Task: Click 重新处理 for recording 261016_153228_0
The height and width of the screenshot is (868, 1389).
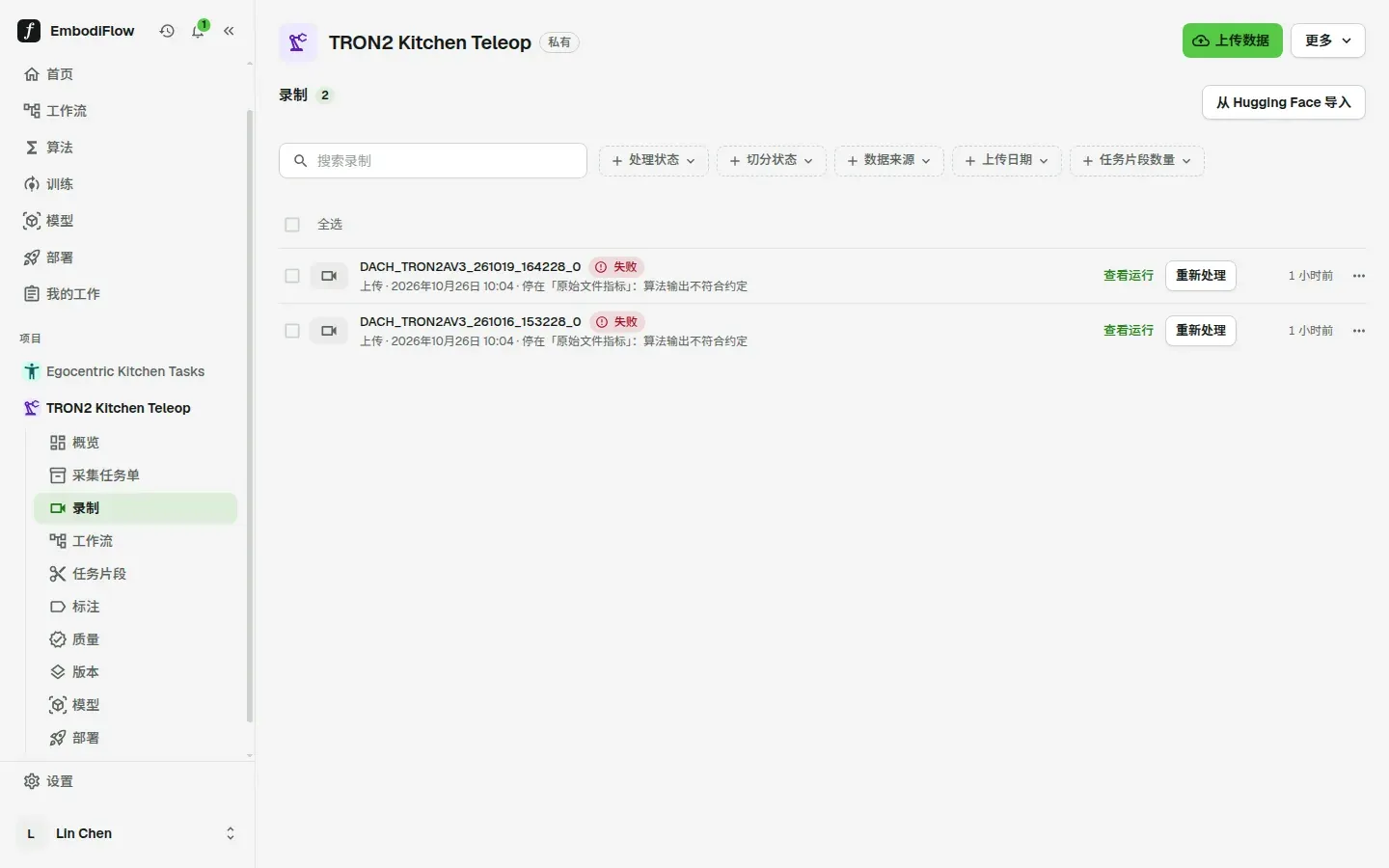Action: pos(1200,331)
